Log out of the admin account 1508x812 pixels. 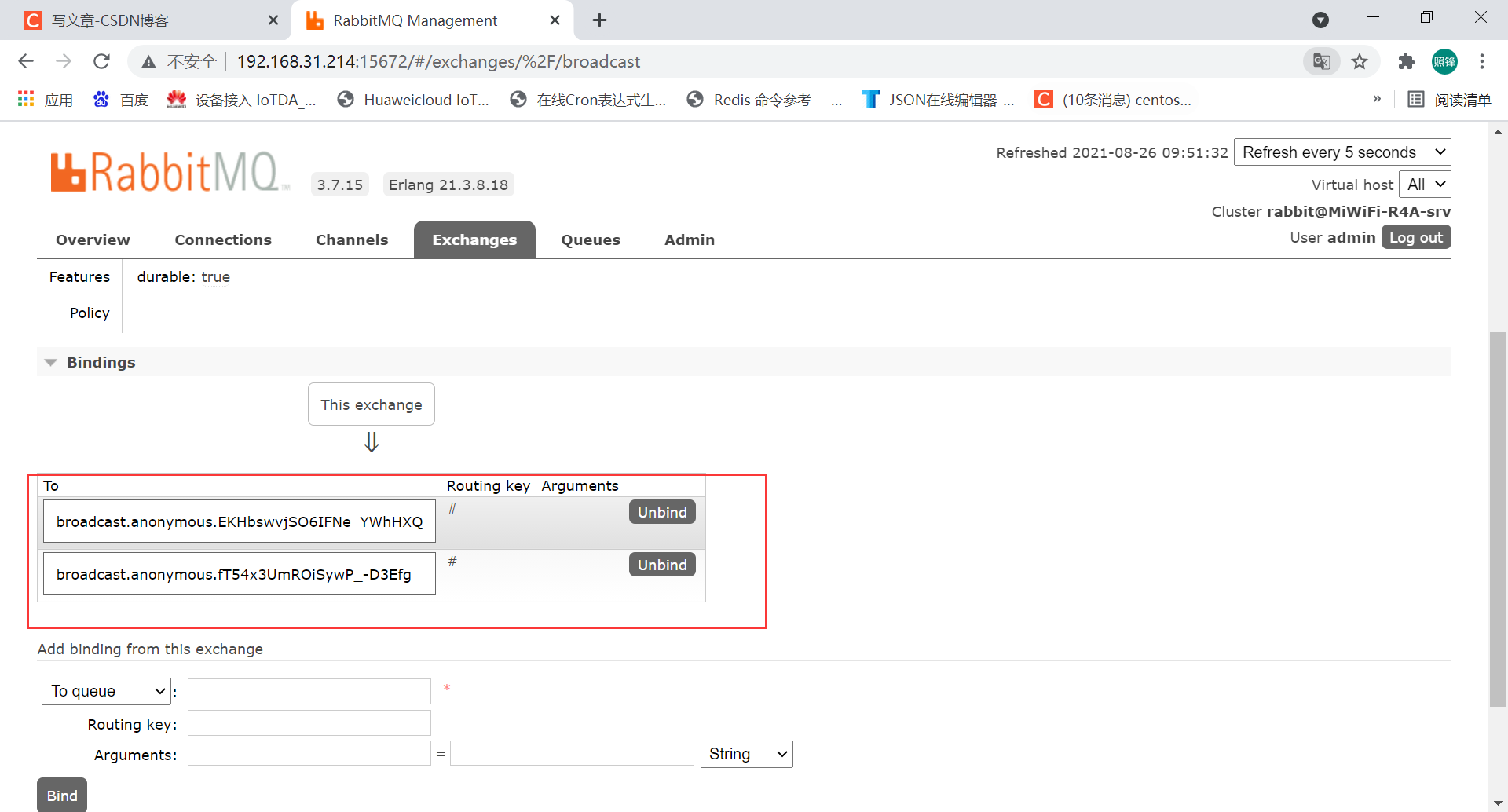(x=1415, y=237)
